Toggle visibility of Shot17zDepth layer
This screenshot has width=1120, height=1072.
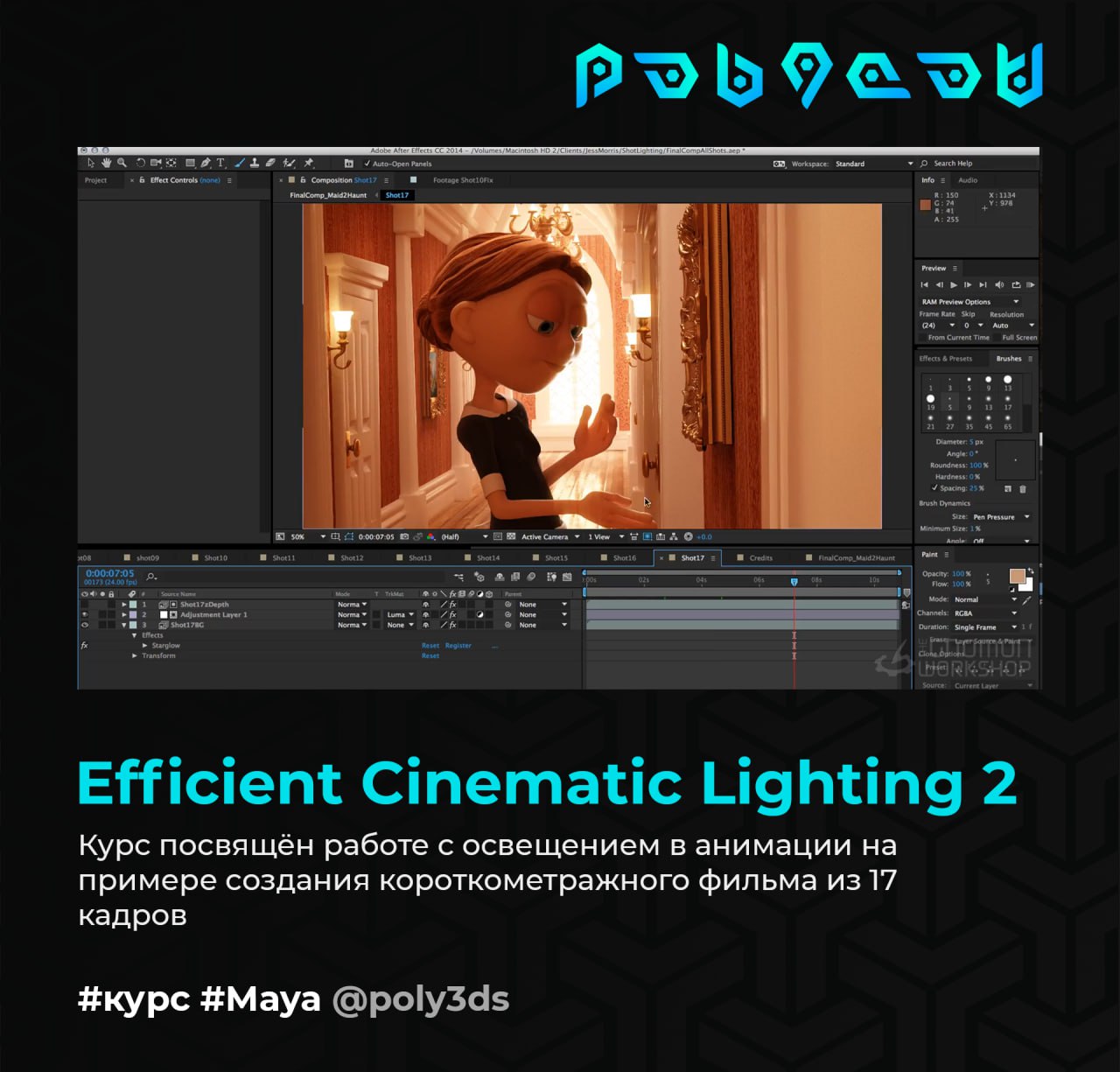click(x=84, y=605)
